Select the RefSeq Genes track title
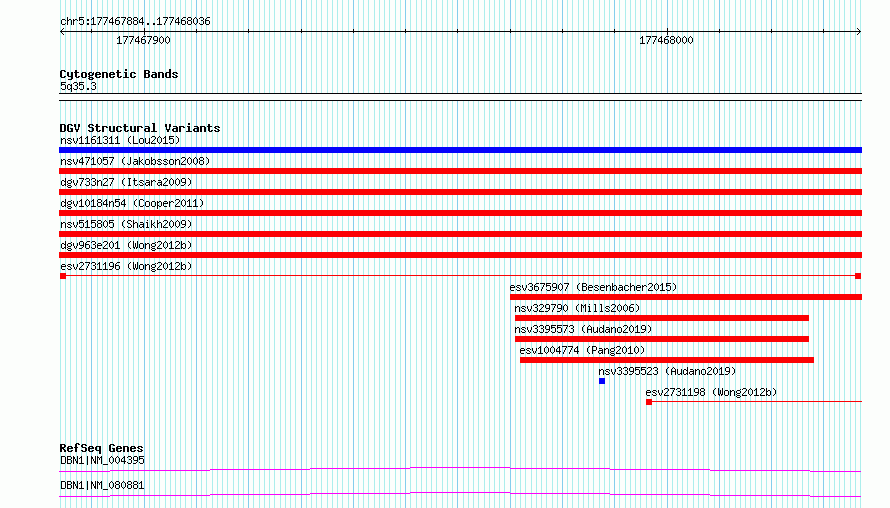This screenshot has width=890, height=508. pos(101,448)
